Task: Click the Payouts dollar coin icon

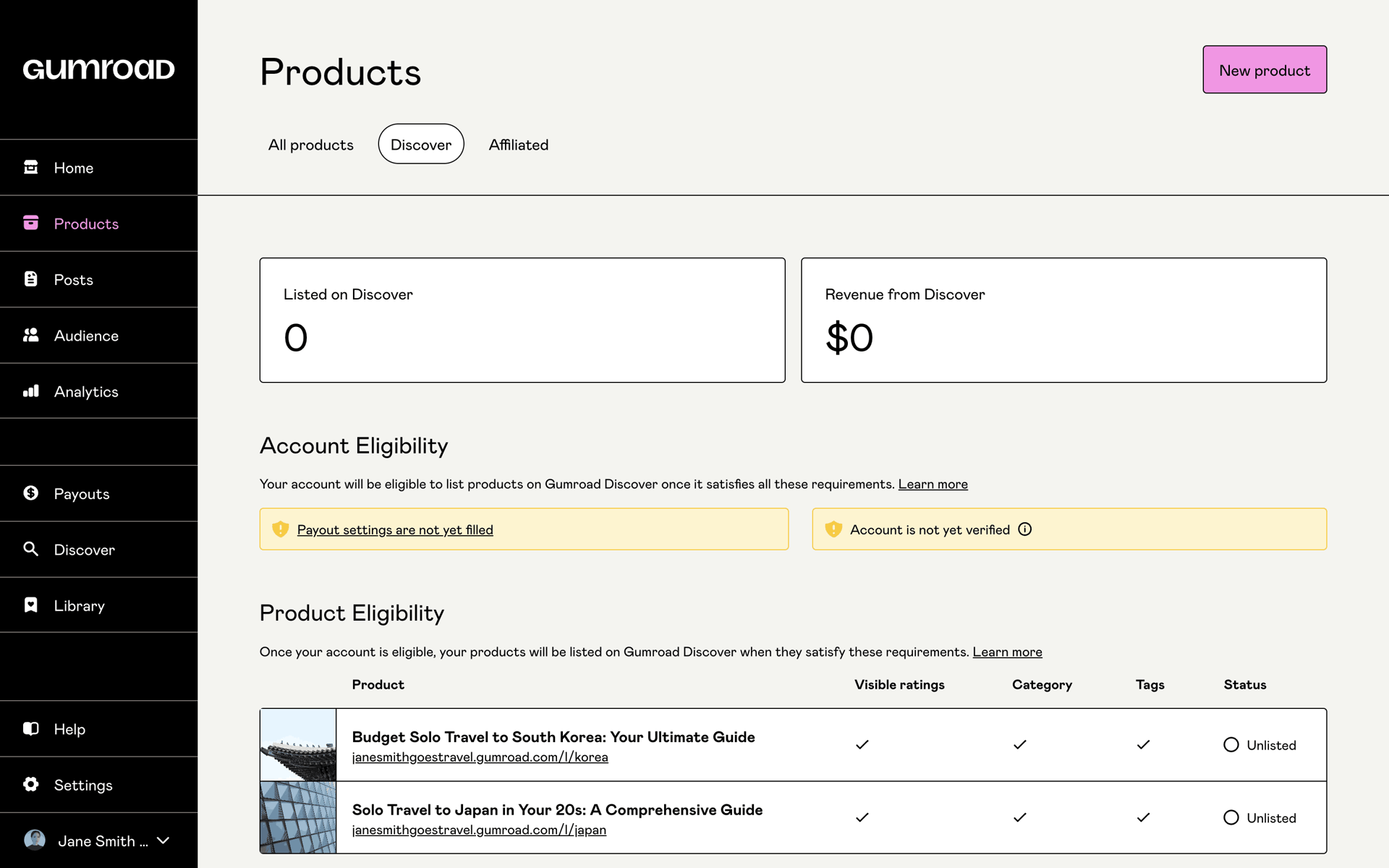Action: pos(30,493)
